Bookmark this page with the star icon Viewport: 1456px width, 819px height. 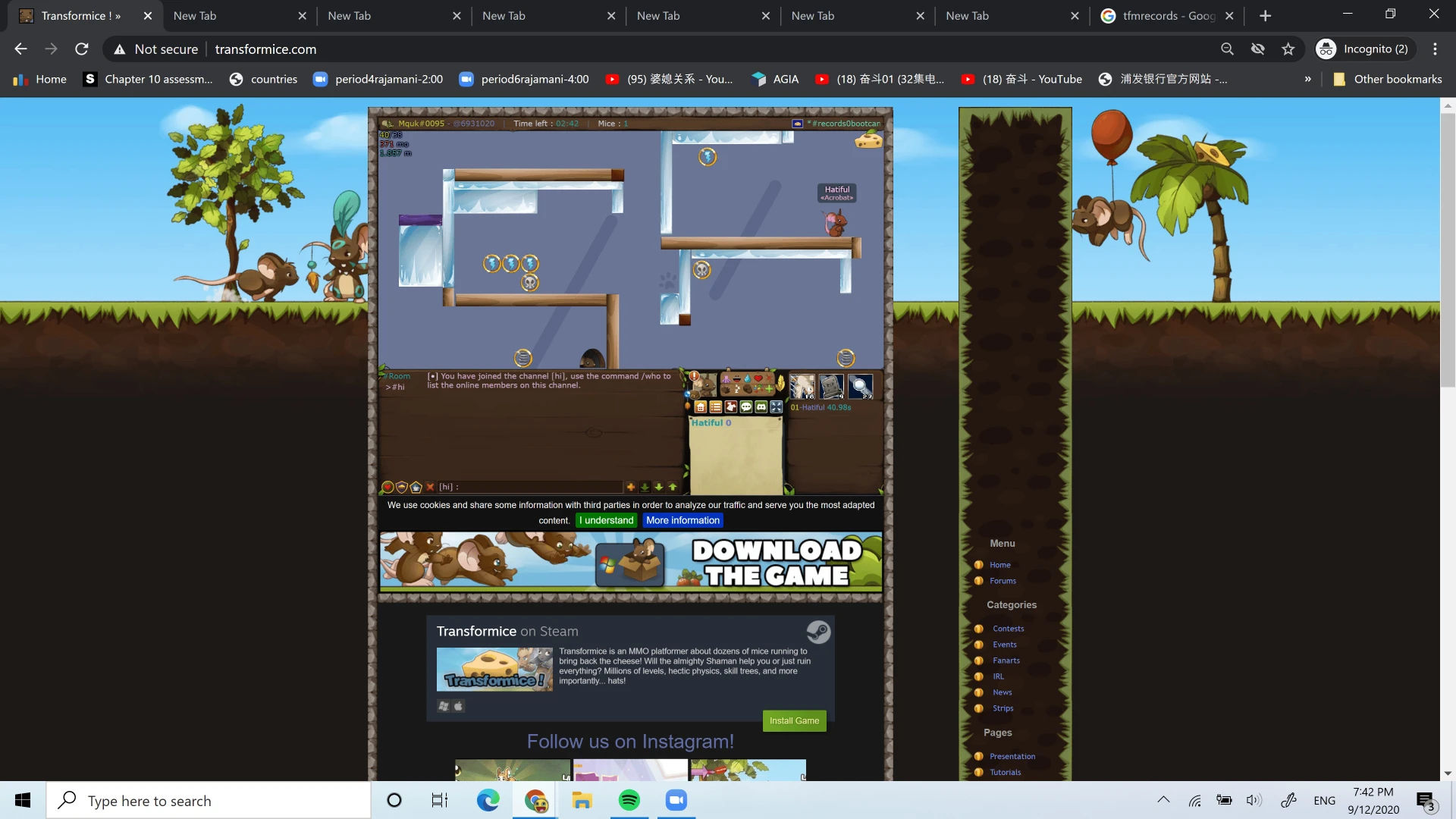(1288, 49)
